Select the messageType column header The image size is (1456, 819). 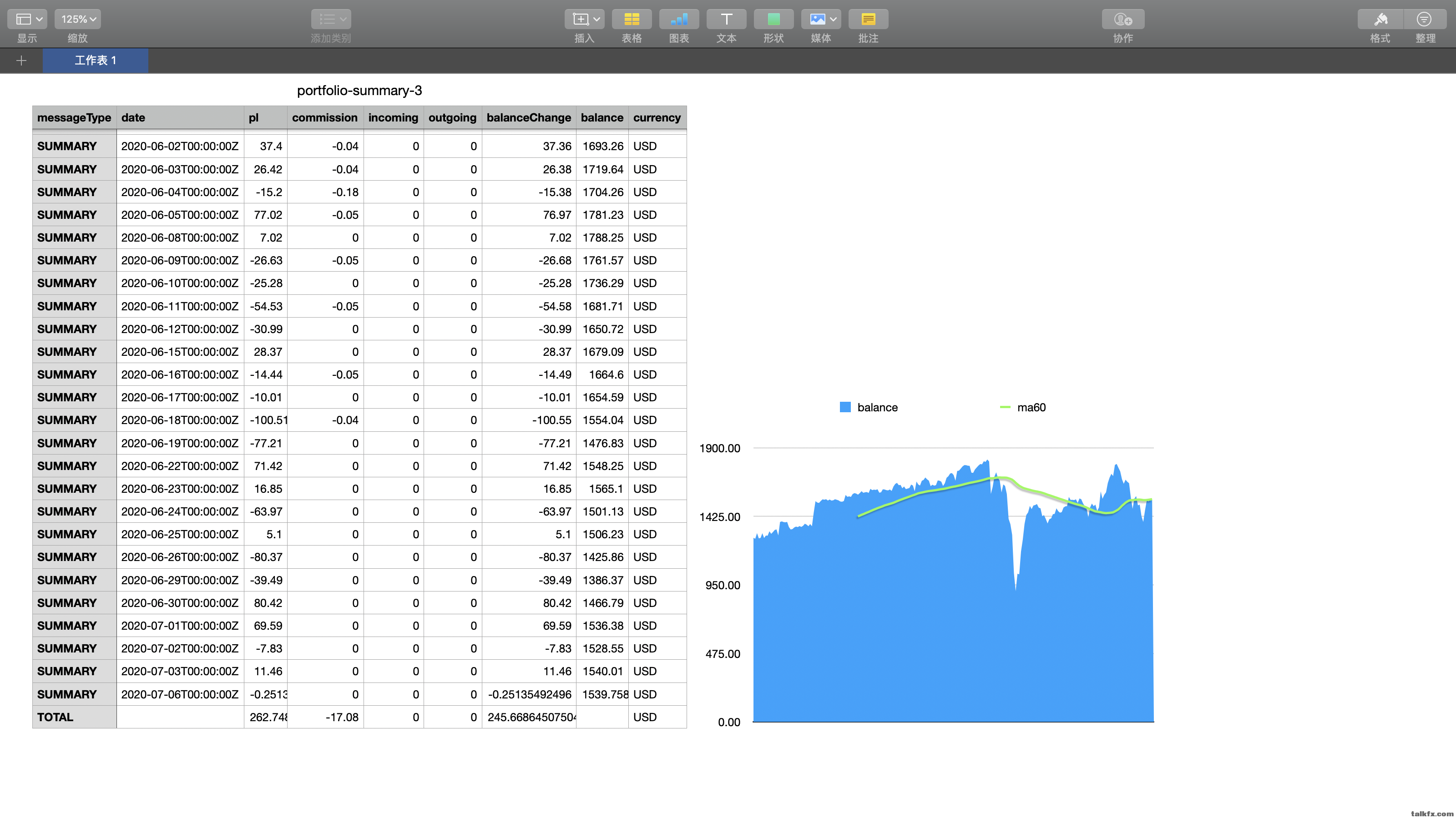(x=74, y=117)
